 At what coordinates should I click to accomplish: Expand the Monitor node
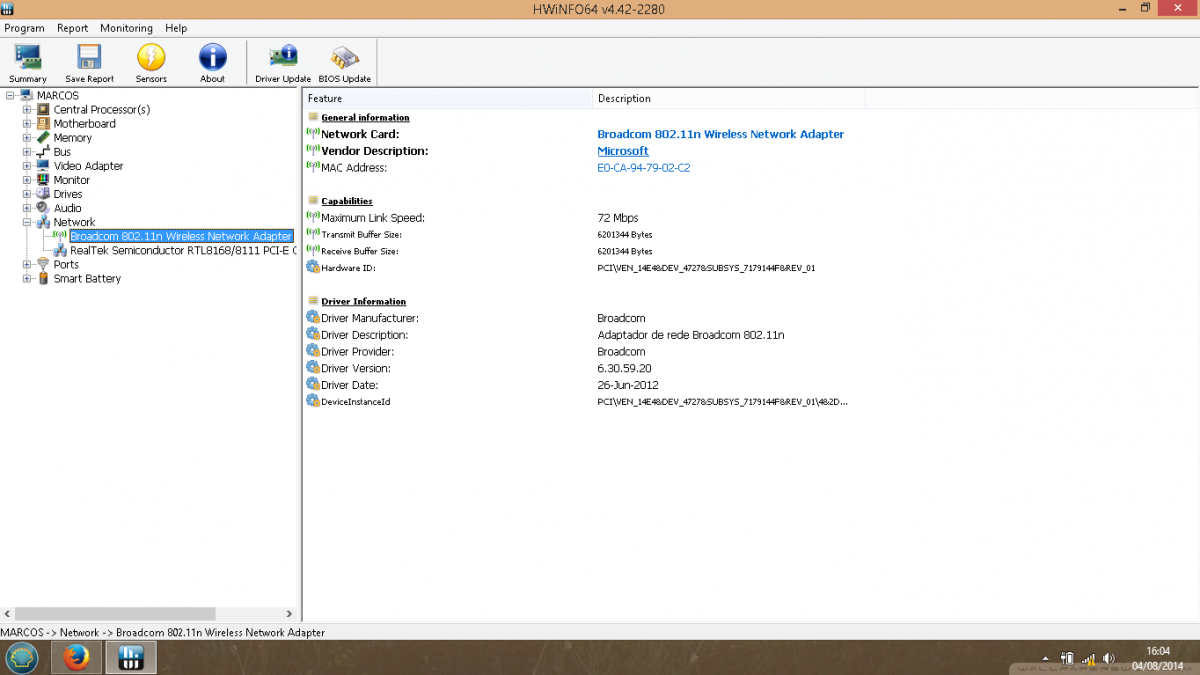[x=28, y=180]
